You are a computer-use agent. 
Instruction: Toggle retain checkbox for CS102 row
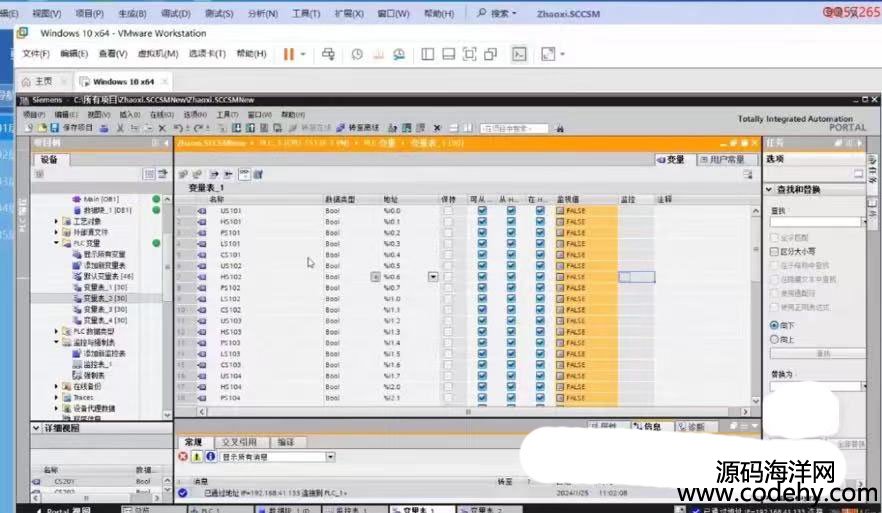click(448, 309)
